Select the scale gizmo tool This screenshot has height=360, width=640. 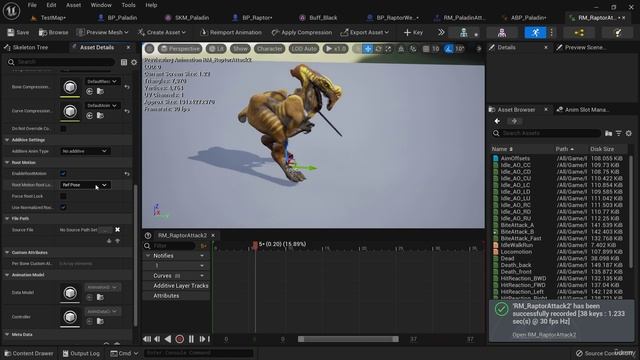point(388,49)
